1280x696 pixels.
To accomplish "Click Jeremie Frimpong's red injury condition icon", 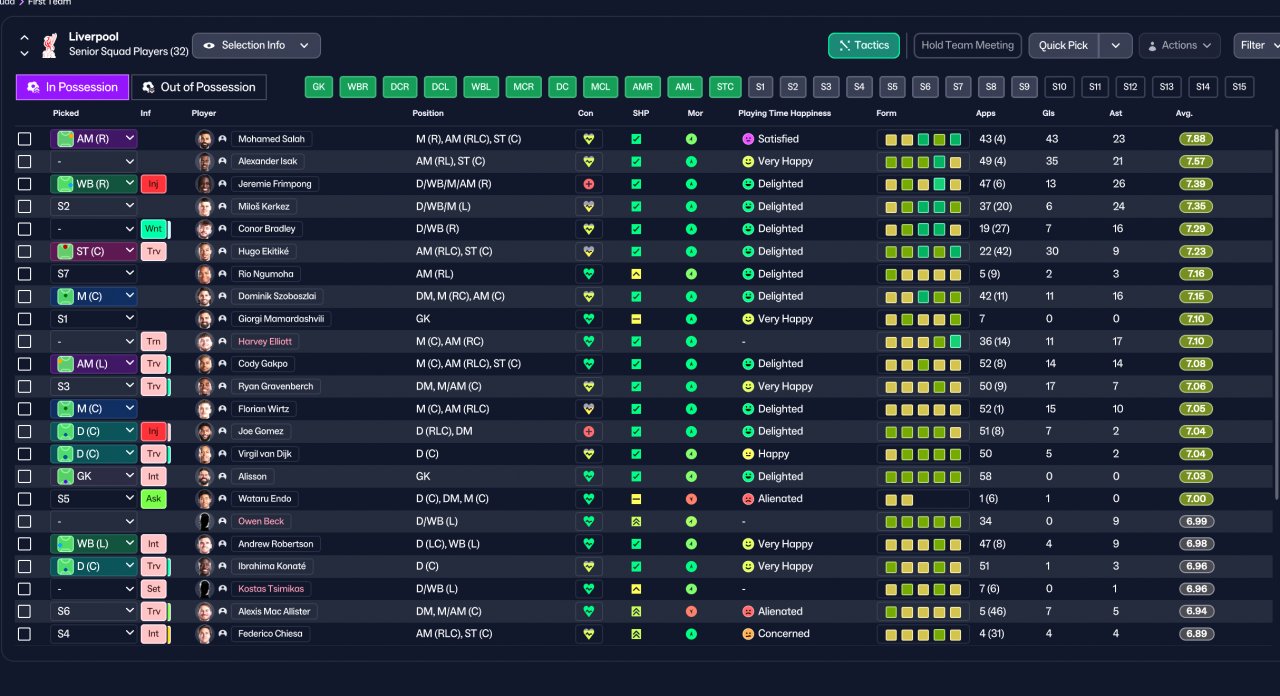I will pos(588,184).
